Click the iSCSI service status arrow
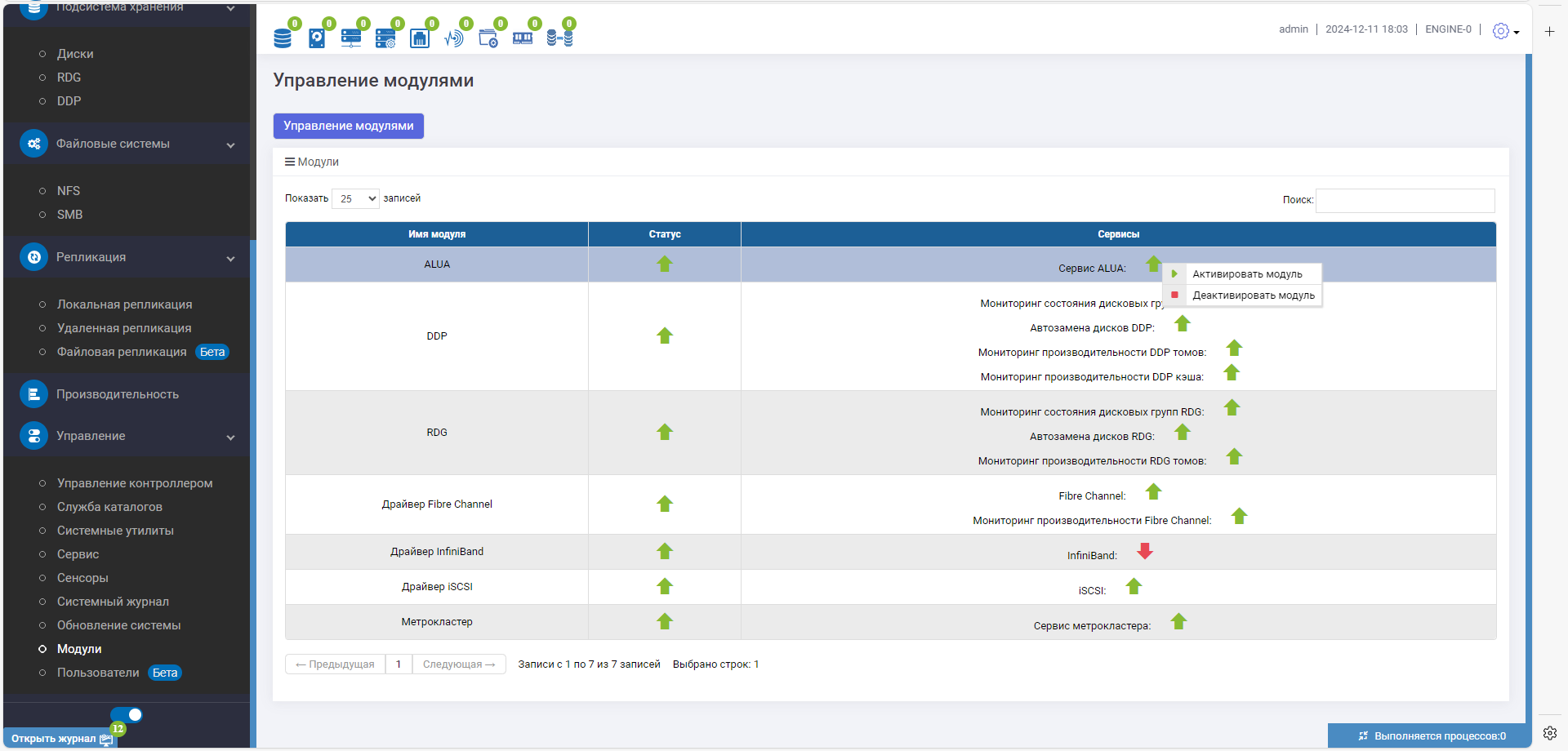 pyautogui.click(x=1134, y=586)
